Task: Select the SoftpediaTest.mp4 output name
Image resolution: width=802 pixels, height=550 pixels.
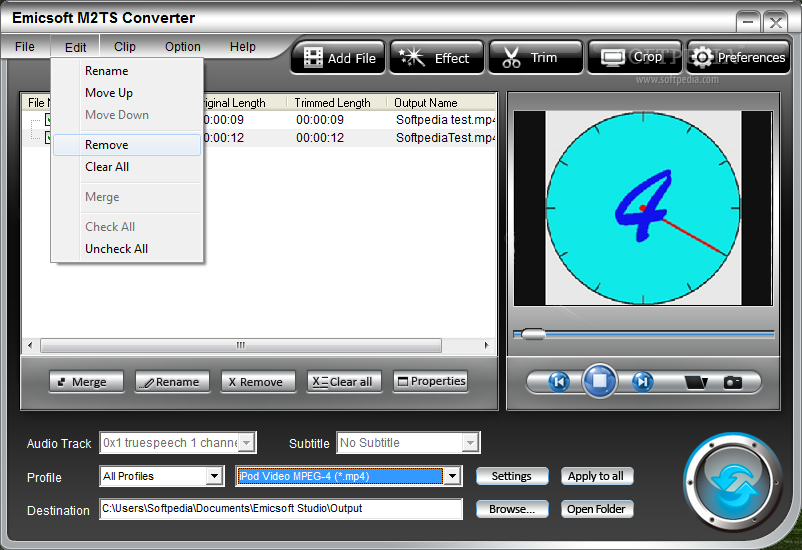Action: (x=445, y=138)
